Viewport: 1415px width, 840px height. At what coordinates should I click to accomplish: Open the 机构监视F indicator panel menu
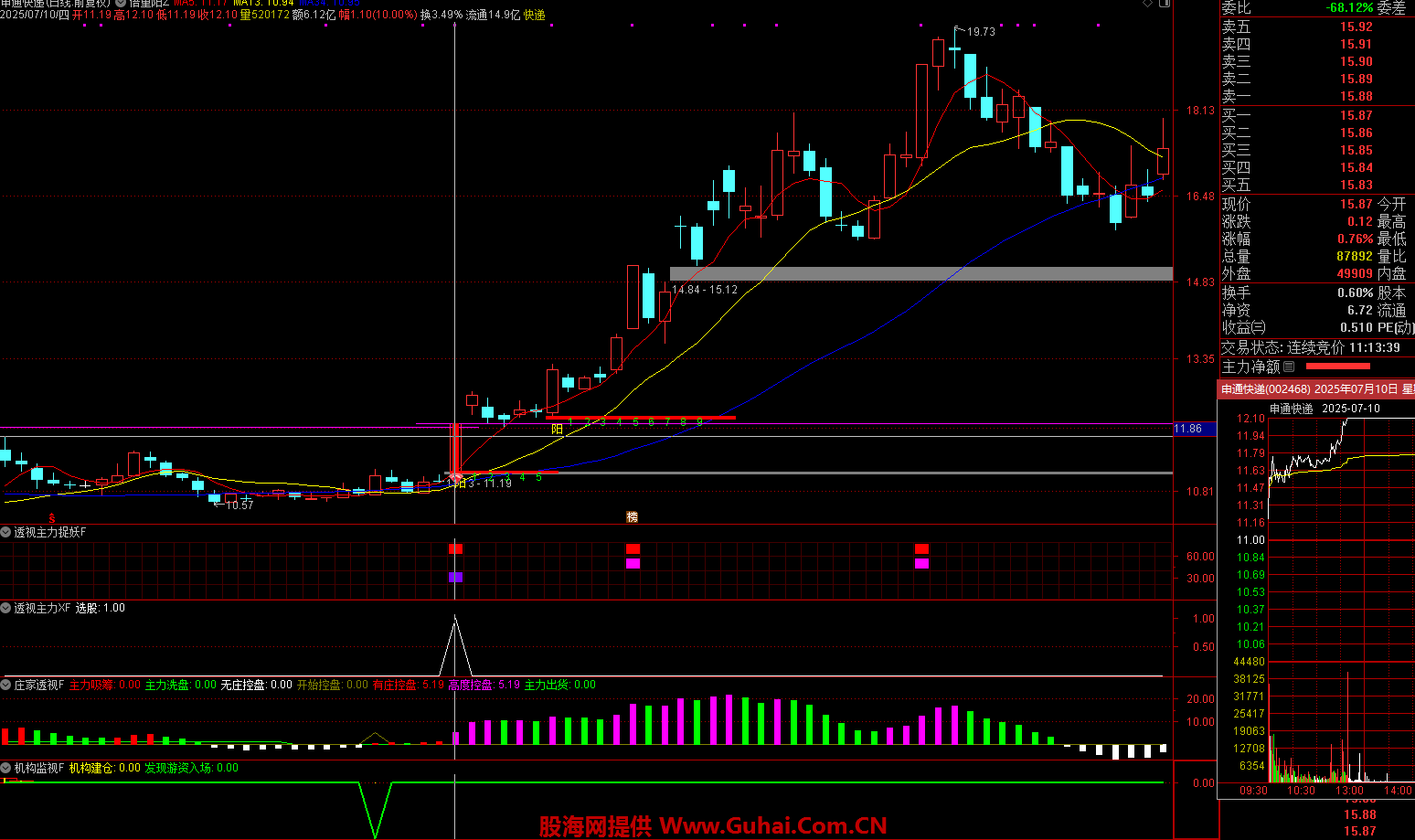tap(5, 768)
